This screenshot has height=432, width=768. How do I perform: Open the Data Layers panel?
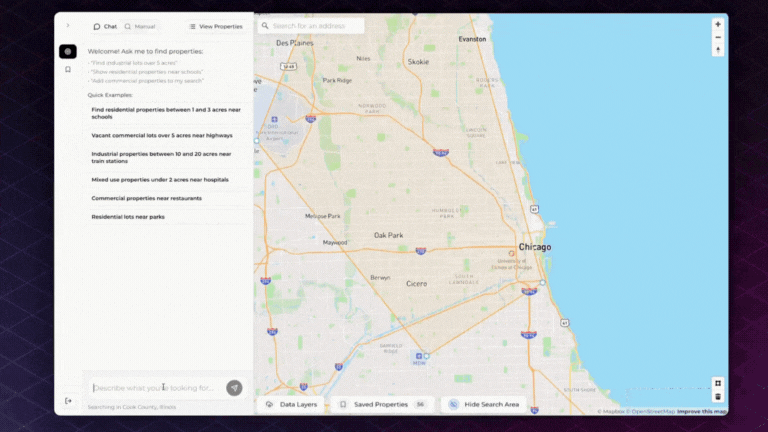[x=291, y=405]
